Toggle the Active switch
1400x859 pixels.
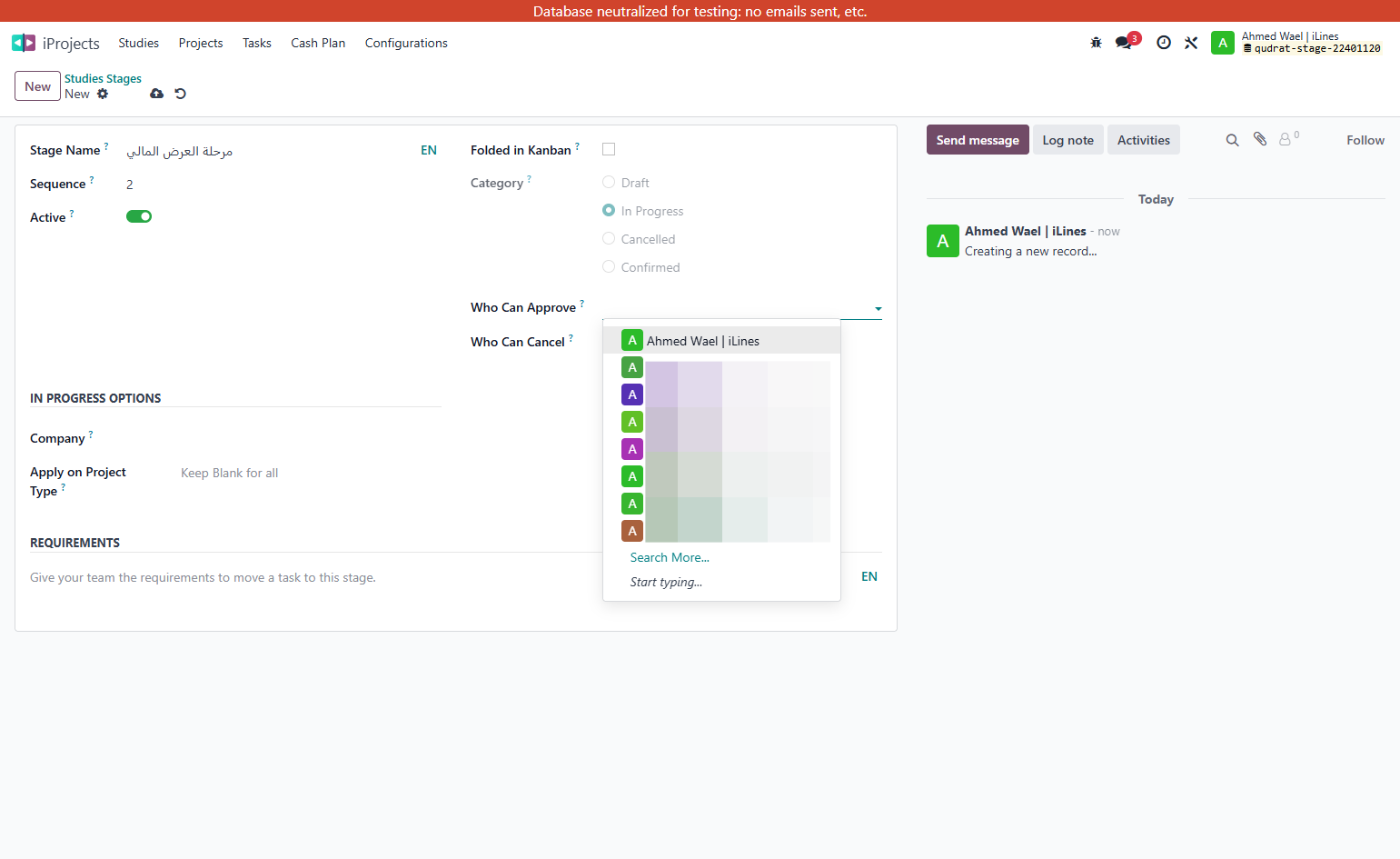click(139, 216)
